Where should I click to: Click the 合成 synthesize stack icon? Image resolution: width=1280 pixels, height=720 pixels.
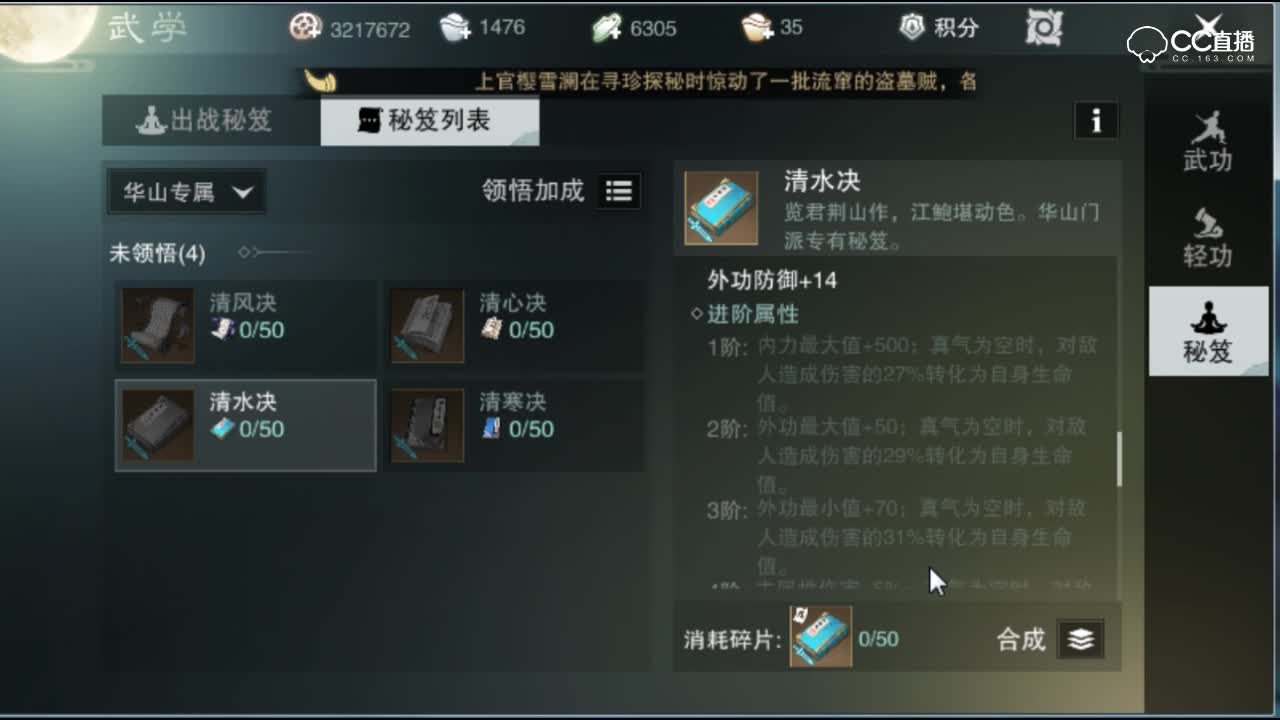(x=1080, y=639)
